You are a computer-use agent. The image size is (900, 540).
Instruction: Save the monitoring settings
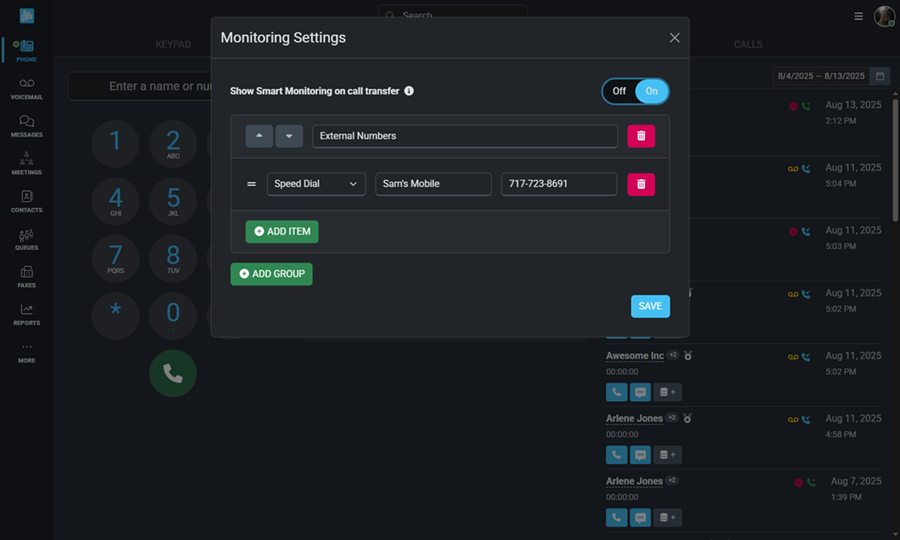[650, 306]
